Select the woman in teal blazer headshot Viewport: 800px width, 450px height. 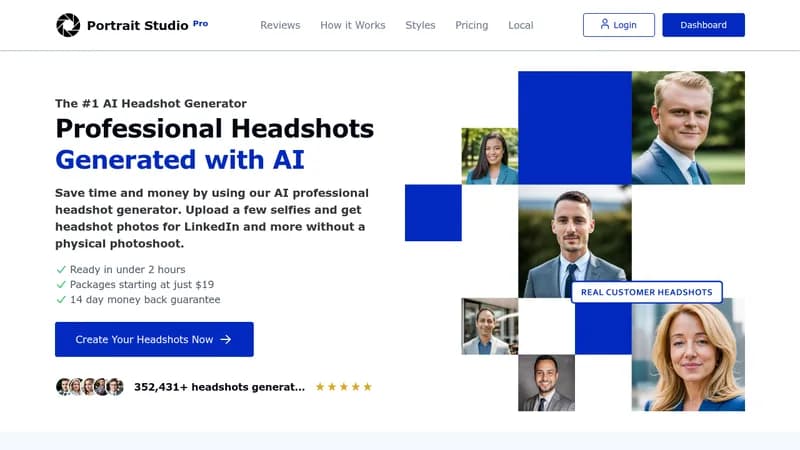pyautogui.click(x=490, y=156)
